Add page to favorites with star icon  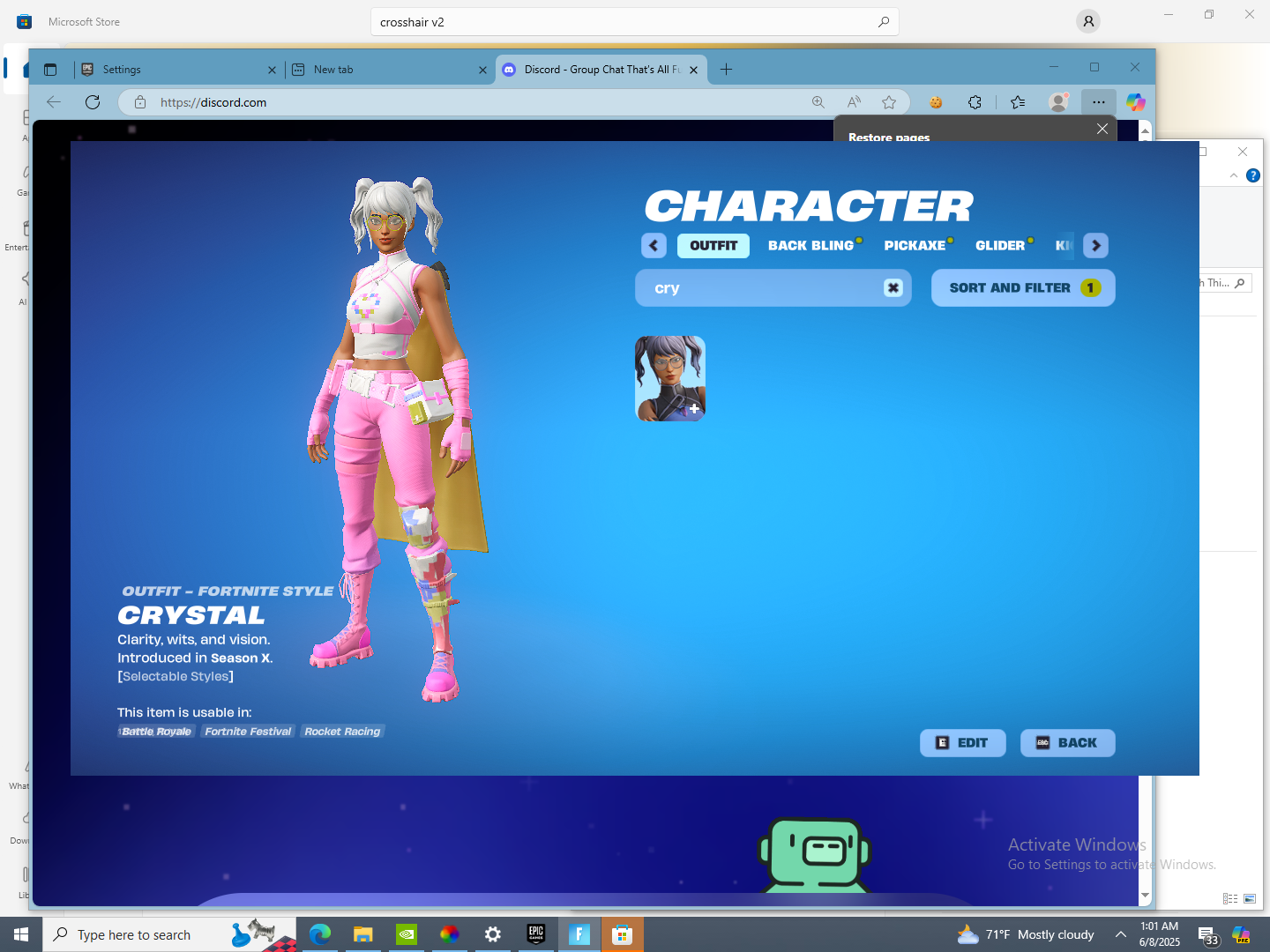(x=889, y=102)
